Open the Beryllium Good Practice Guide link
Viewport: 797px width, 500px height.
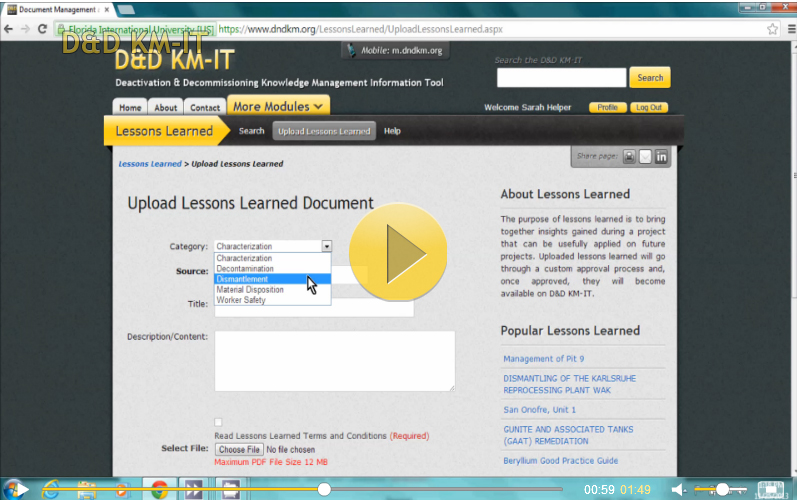[561, 460]
